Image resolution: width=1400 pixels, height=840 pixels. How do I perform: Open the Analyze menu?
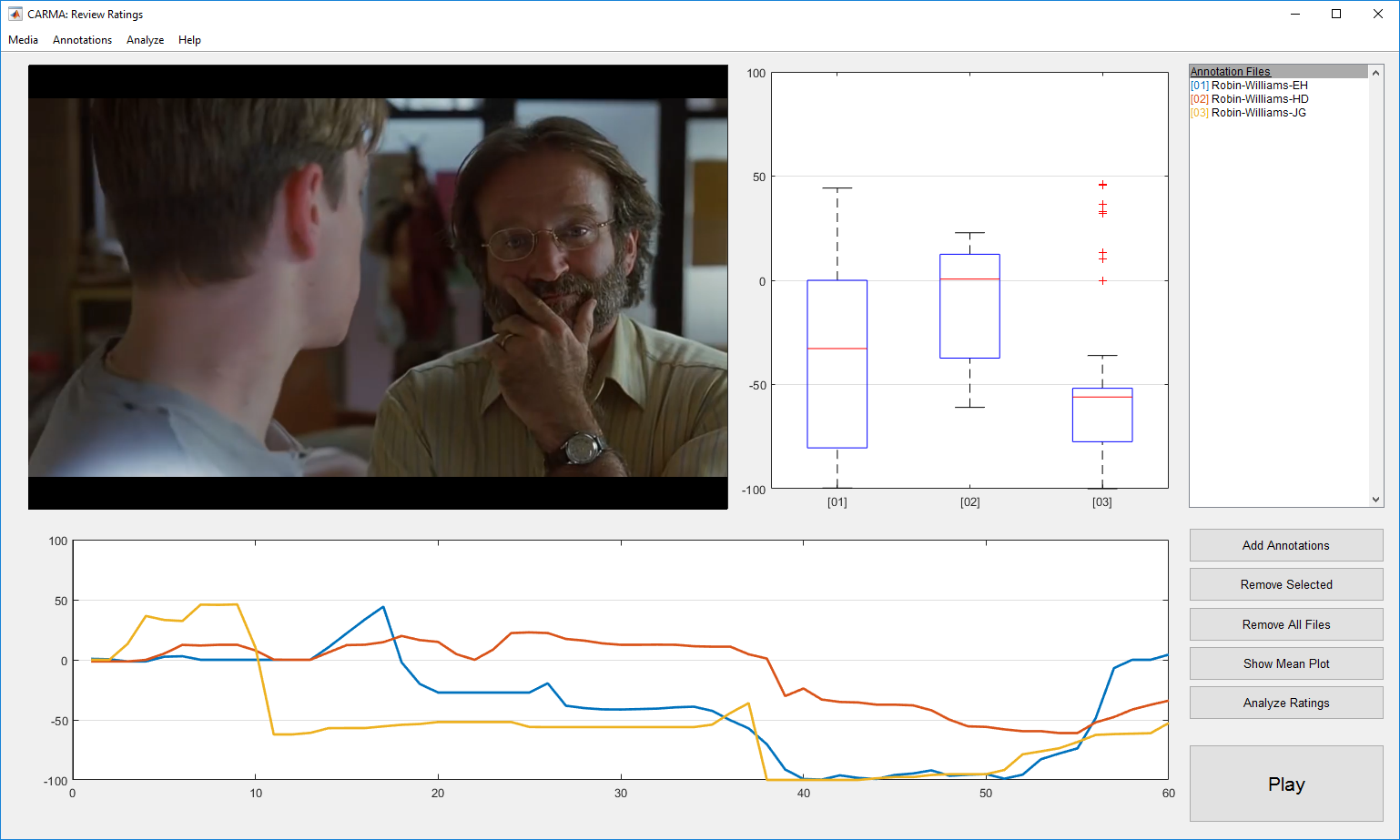pyautogui.click(x=145, y=40)
